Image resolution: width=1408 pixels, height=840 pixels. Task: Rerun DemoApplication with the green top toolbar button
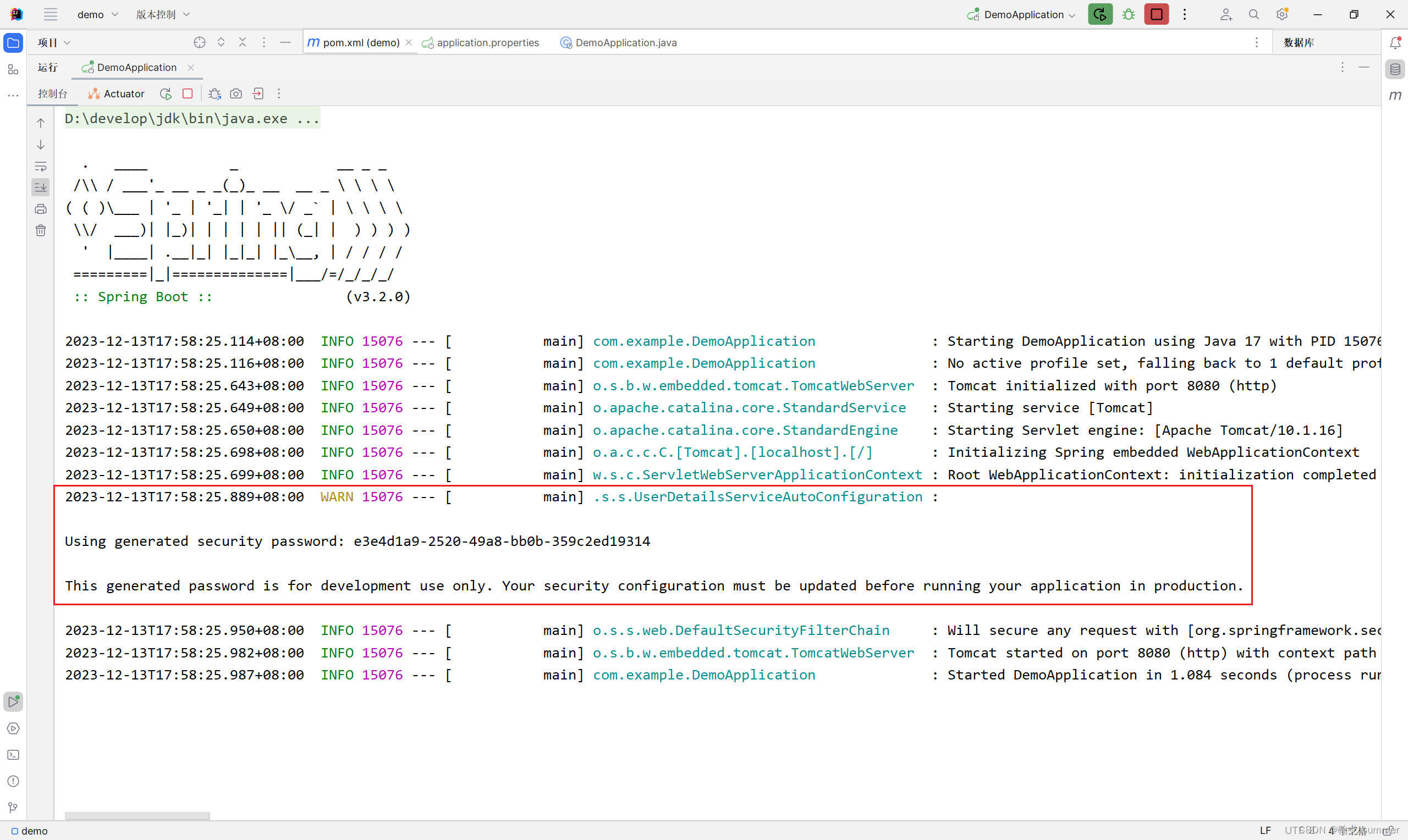pyautogui.click(x=1099, y=15)
